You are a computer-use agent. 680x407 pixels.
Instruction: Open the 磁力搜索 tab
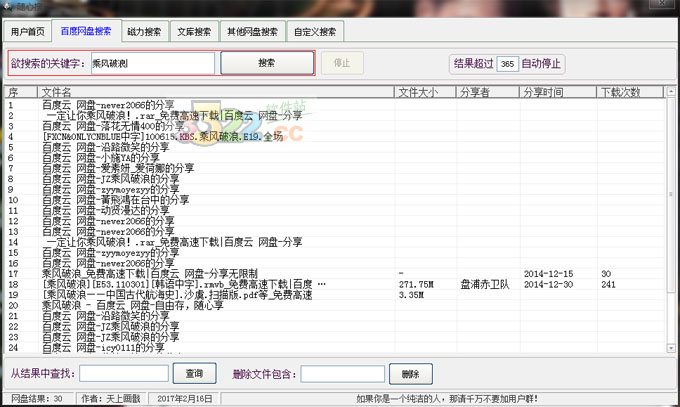[x=144, y=31]
